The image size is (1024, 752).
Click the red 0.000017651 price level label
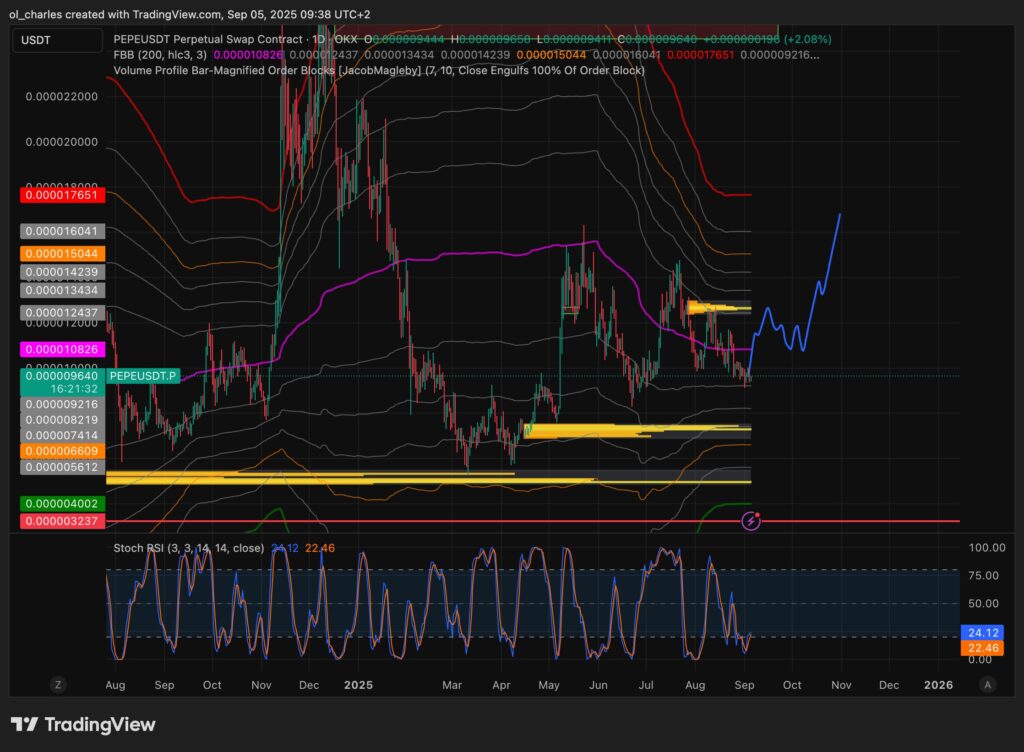pos(60,195)
